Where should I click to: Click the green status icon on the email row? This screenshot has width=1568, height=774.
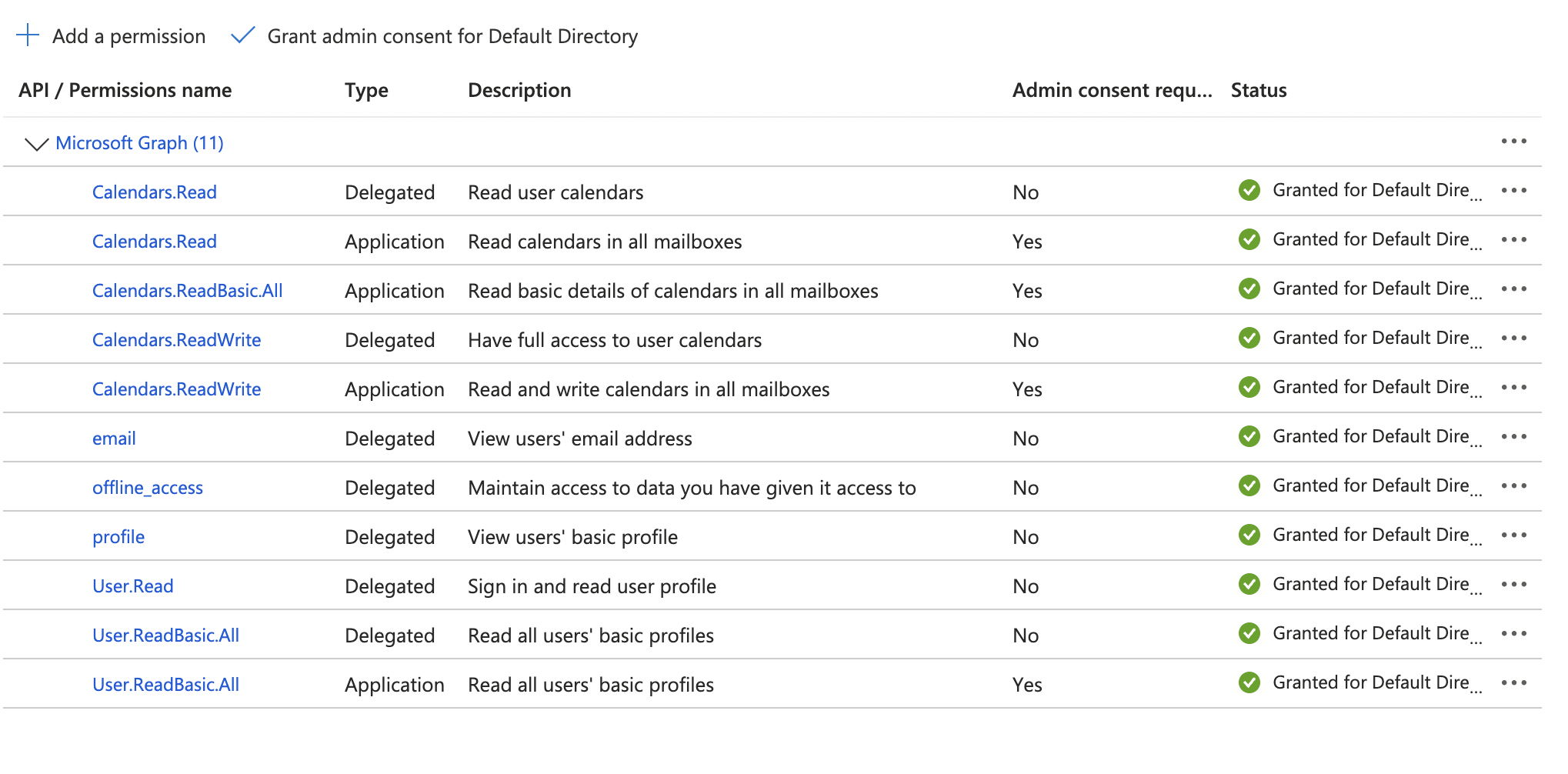(x=1249, y=436)
